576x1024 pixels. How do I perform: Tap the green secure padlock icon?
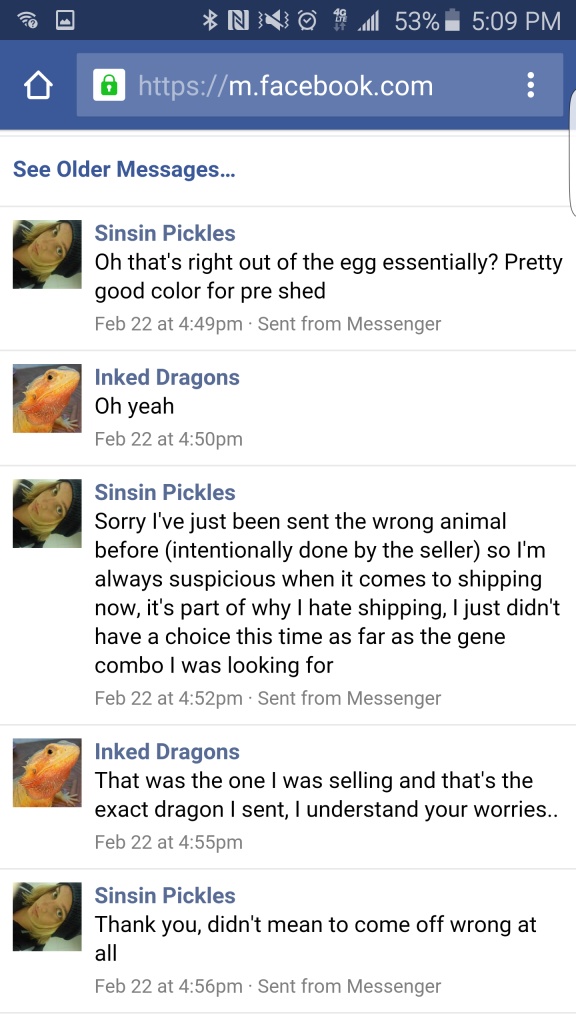coord(109,86)
